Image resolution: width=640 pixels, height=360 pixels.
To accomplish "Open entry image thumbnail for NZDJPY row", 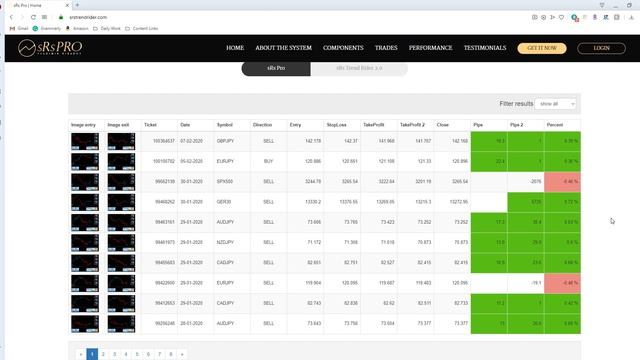I will point(85,242).
